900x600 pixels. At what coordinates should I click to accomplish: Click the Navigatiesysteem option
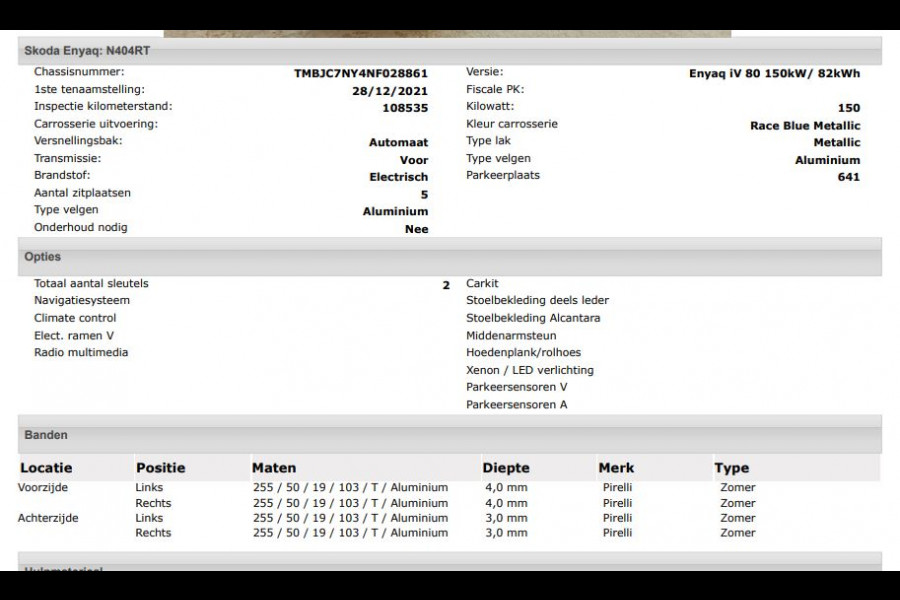tap(82, 300)
